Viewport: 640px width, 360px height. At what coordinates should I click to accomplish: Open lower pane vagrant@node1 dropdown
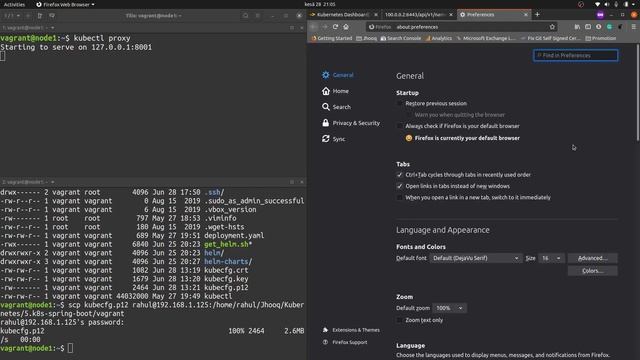(28, 182)
